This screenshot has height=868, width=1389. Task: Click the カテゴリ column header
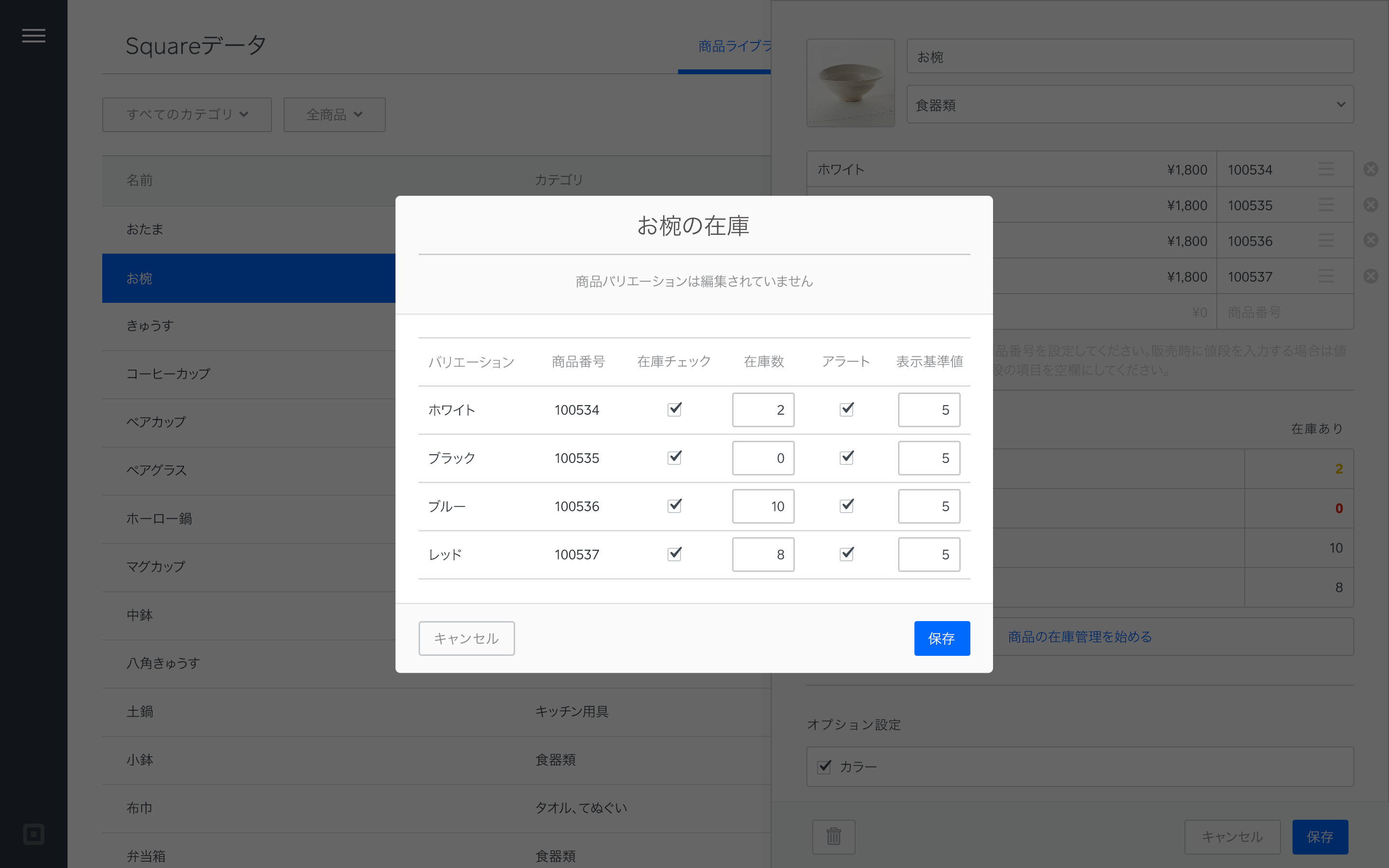point(558,180)
